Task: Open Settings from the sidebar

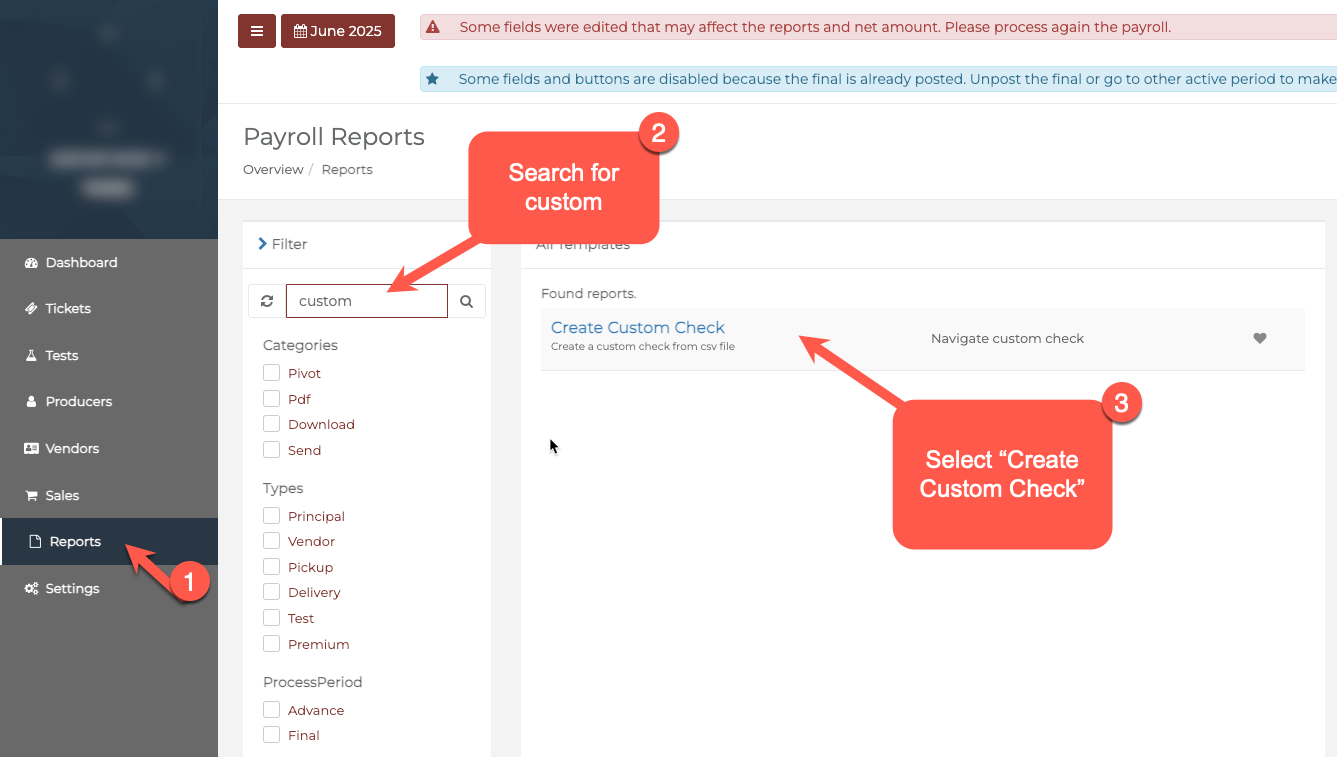Action: point(109,589)
